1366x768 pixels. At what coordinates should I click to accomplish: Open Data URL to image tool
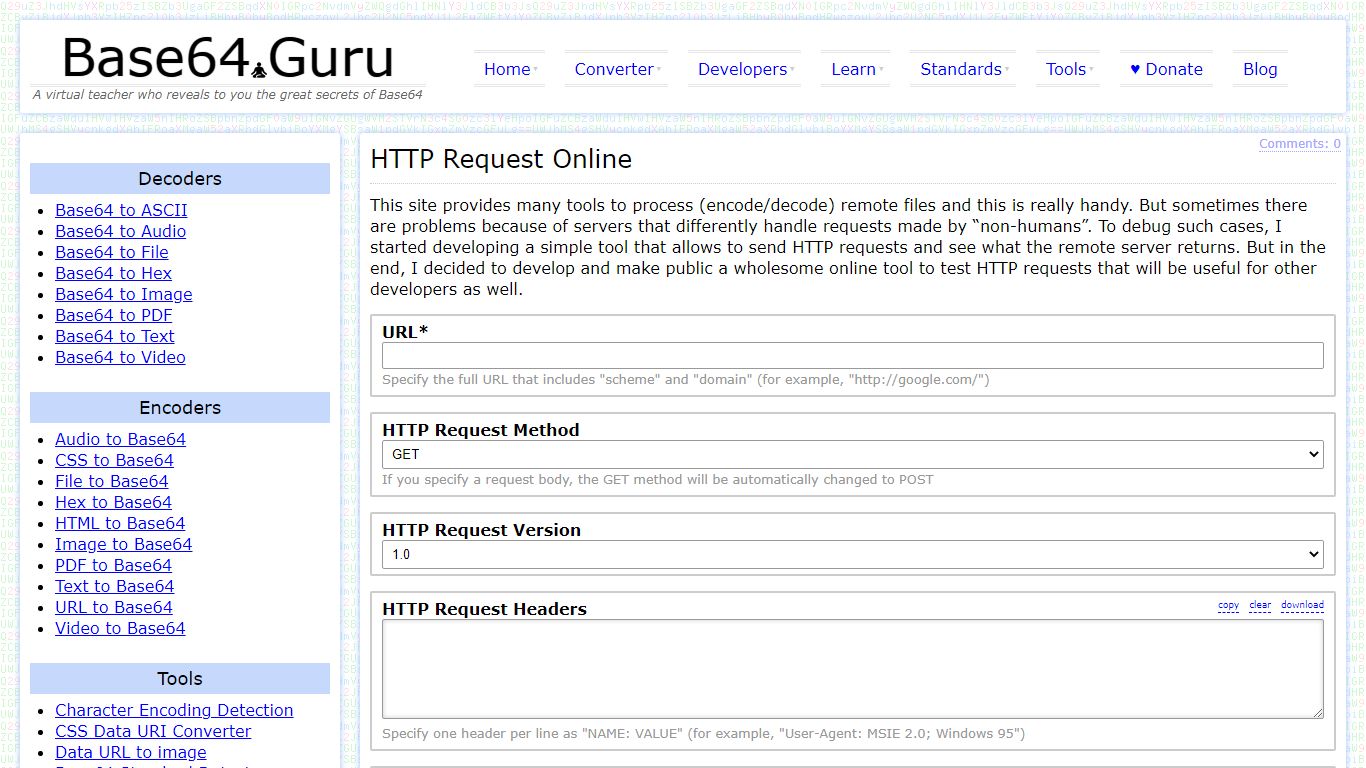(x=130, y=752)
